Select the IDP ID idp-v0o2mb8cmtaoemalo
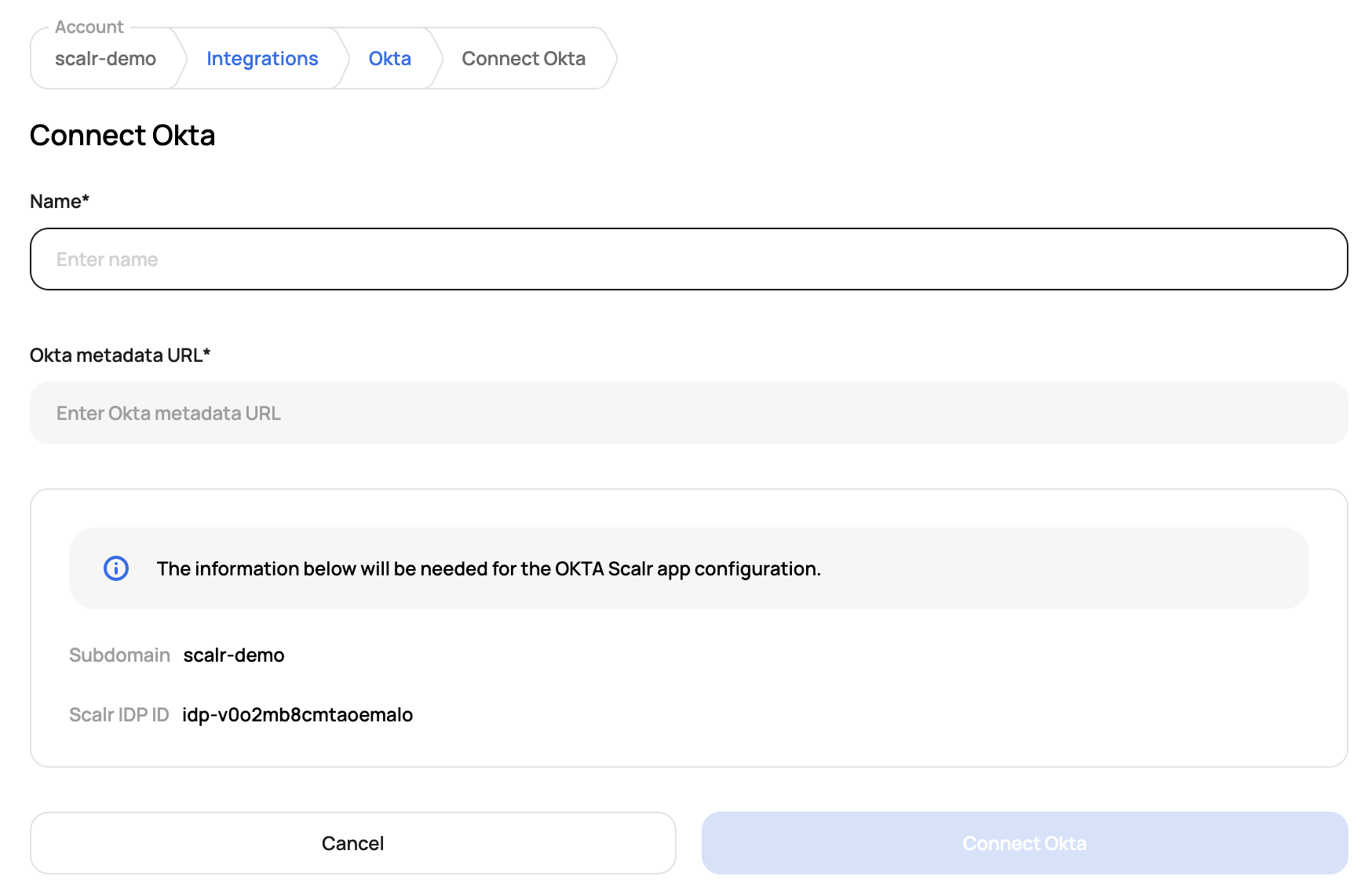This screenshot has width=1372, height=887. click(297, 714)
